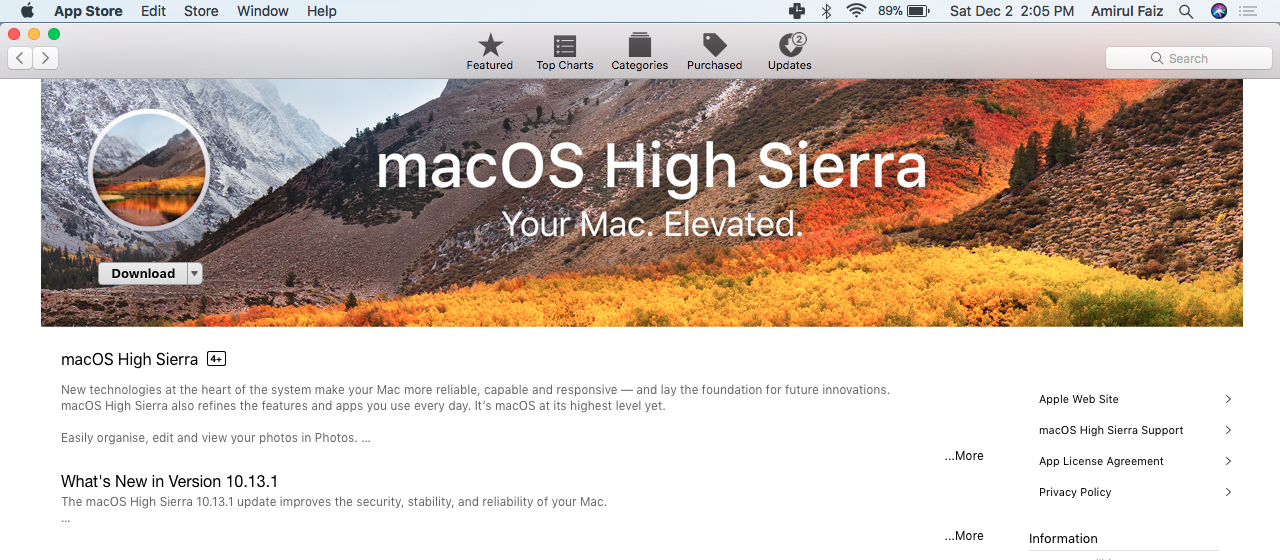Open the Download button dropdown arrow
The width and height of the screenshot is (1280, 560).
(x=195, y=273)
